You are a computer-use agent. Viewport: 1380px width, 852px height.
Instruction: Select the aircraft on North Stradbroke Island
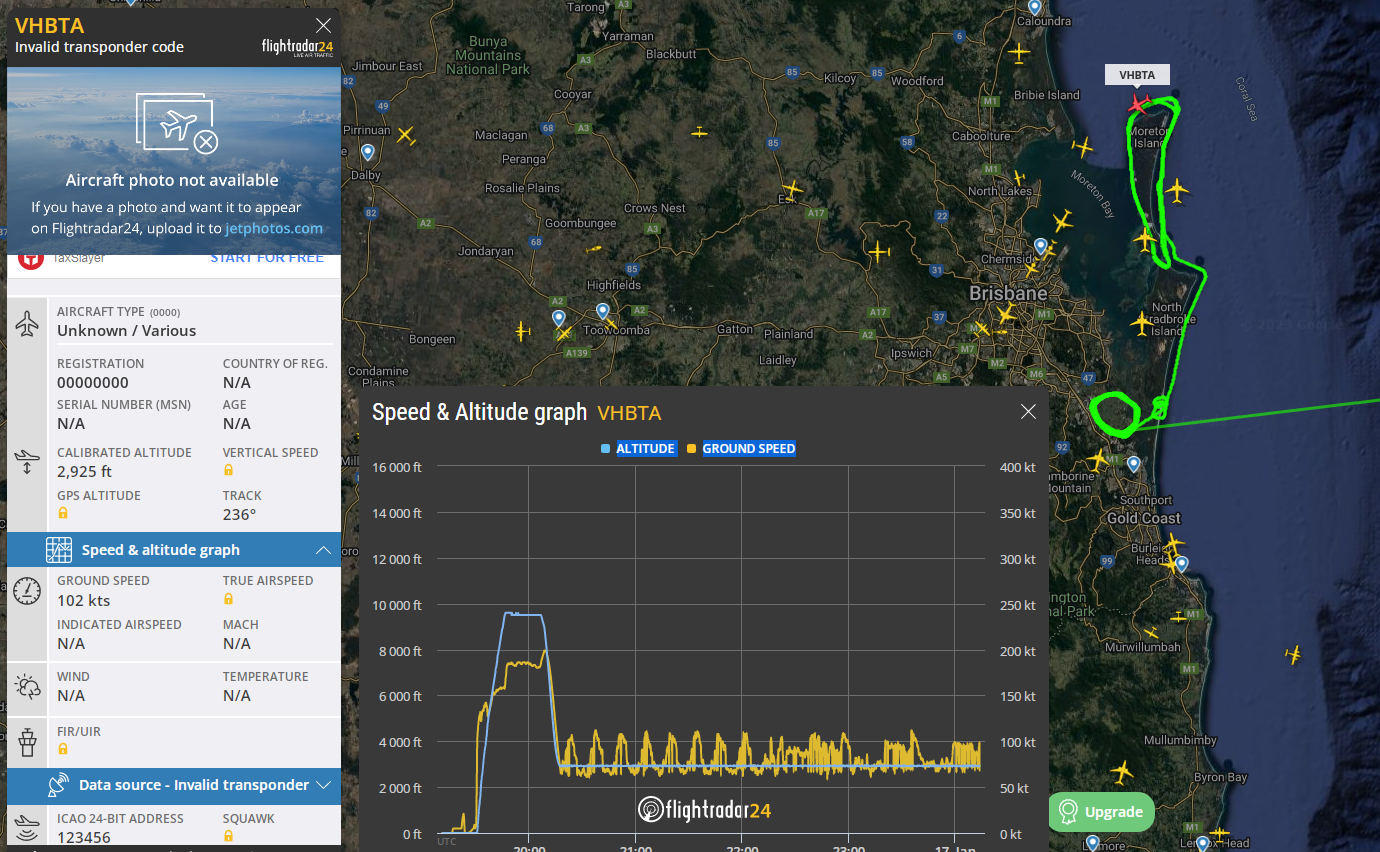1141,323
